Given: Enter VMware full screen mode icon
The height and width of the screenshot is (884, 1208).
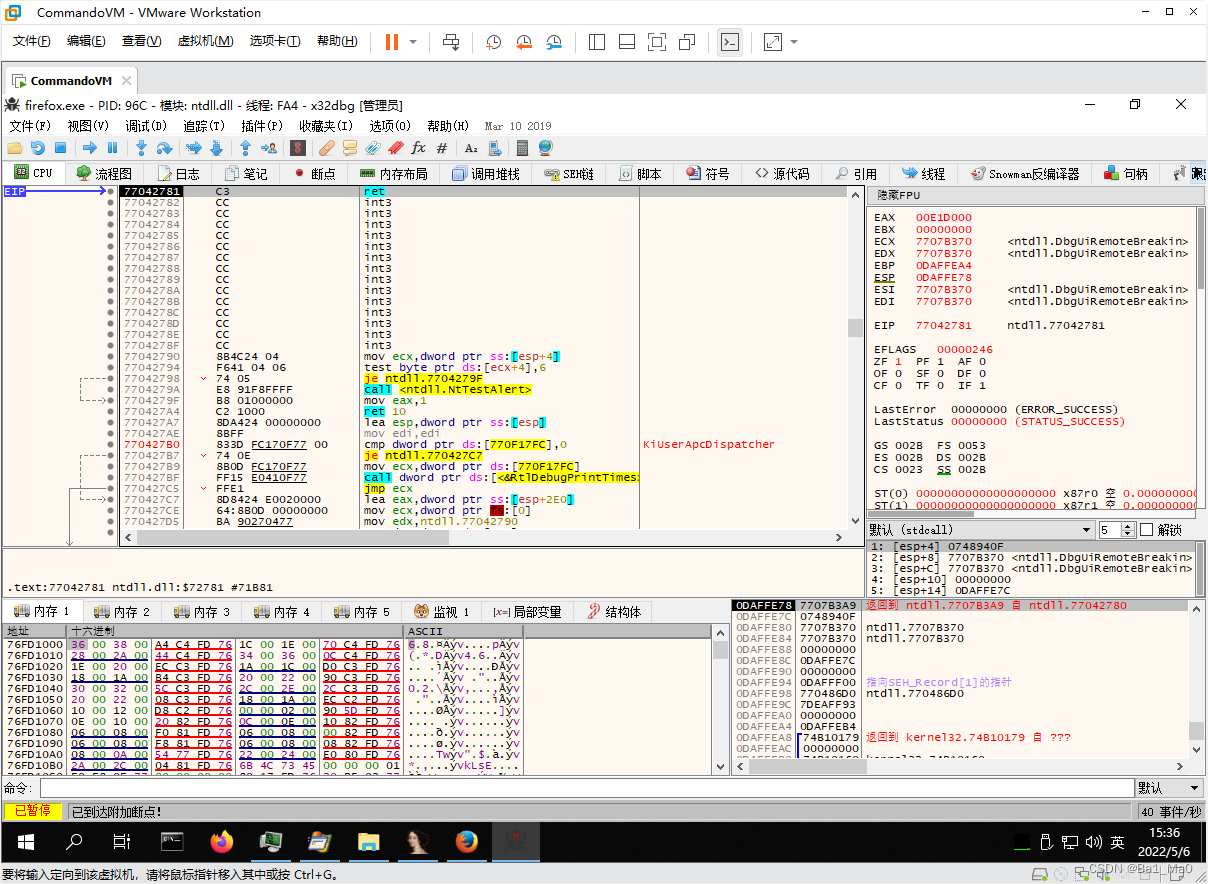Looking at the screenshot, I should click(x=657, y=42).
